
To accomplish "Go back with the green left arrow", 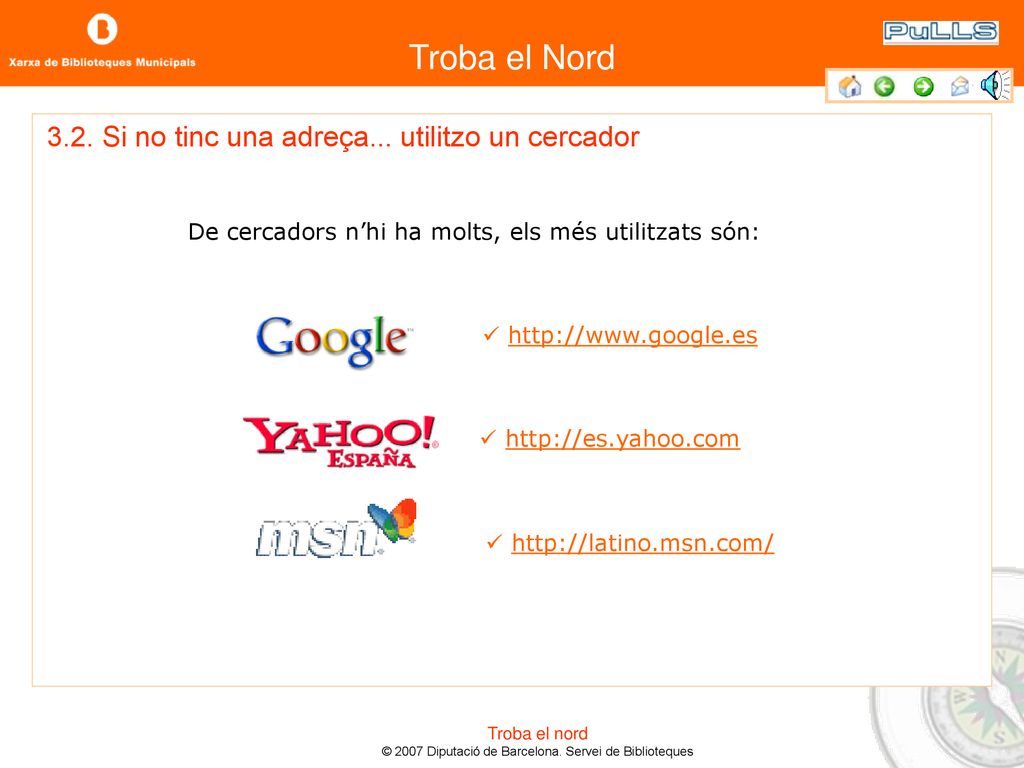I will point(884,86).
